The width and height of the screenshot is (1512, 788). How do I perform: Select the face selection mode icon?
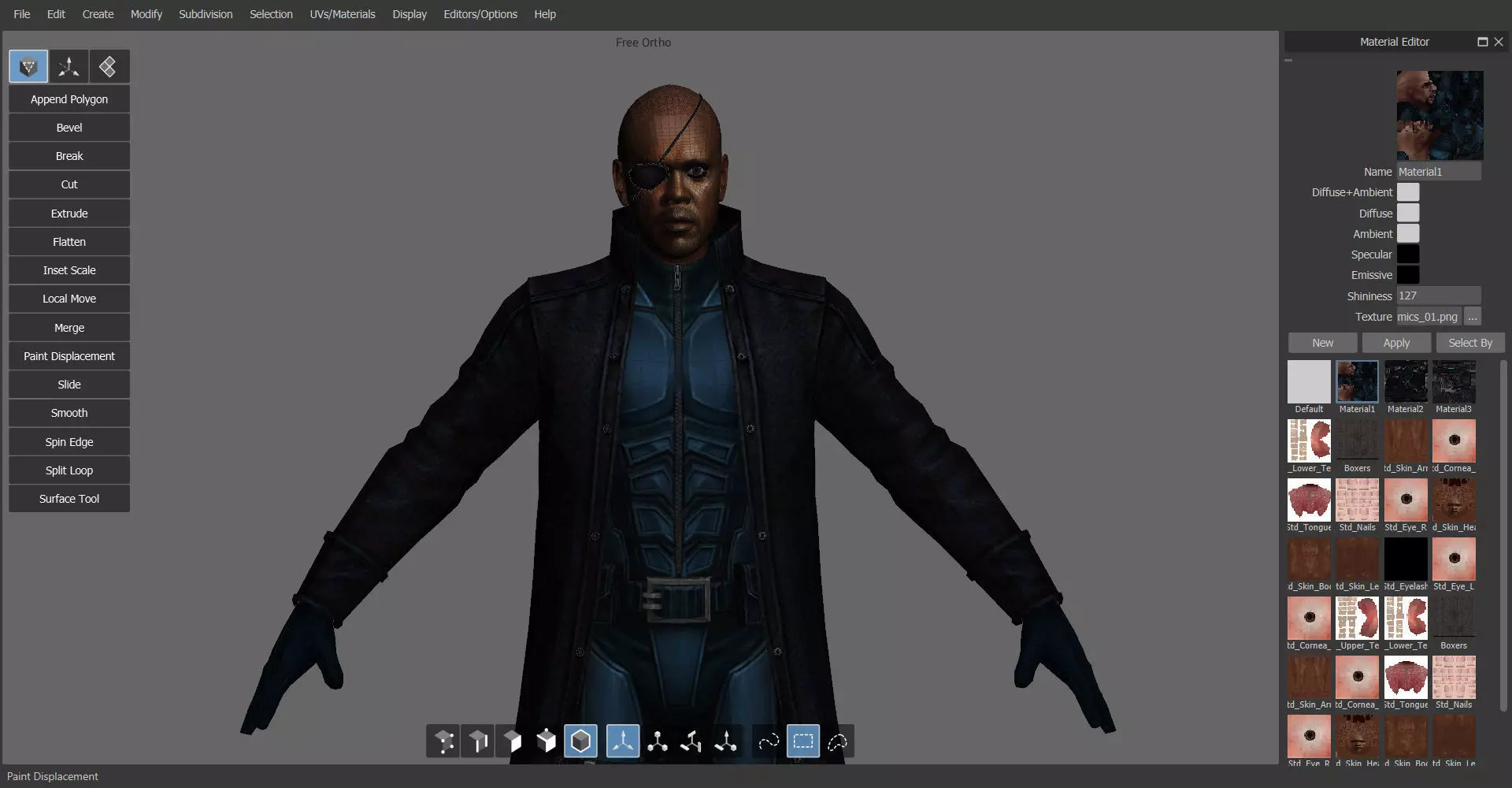point(512,741)
